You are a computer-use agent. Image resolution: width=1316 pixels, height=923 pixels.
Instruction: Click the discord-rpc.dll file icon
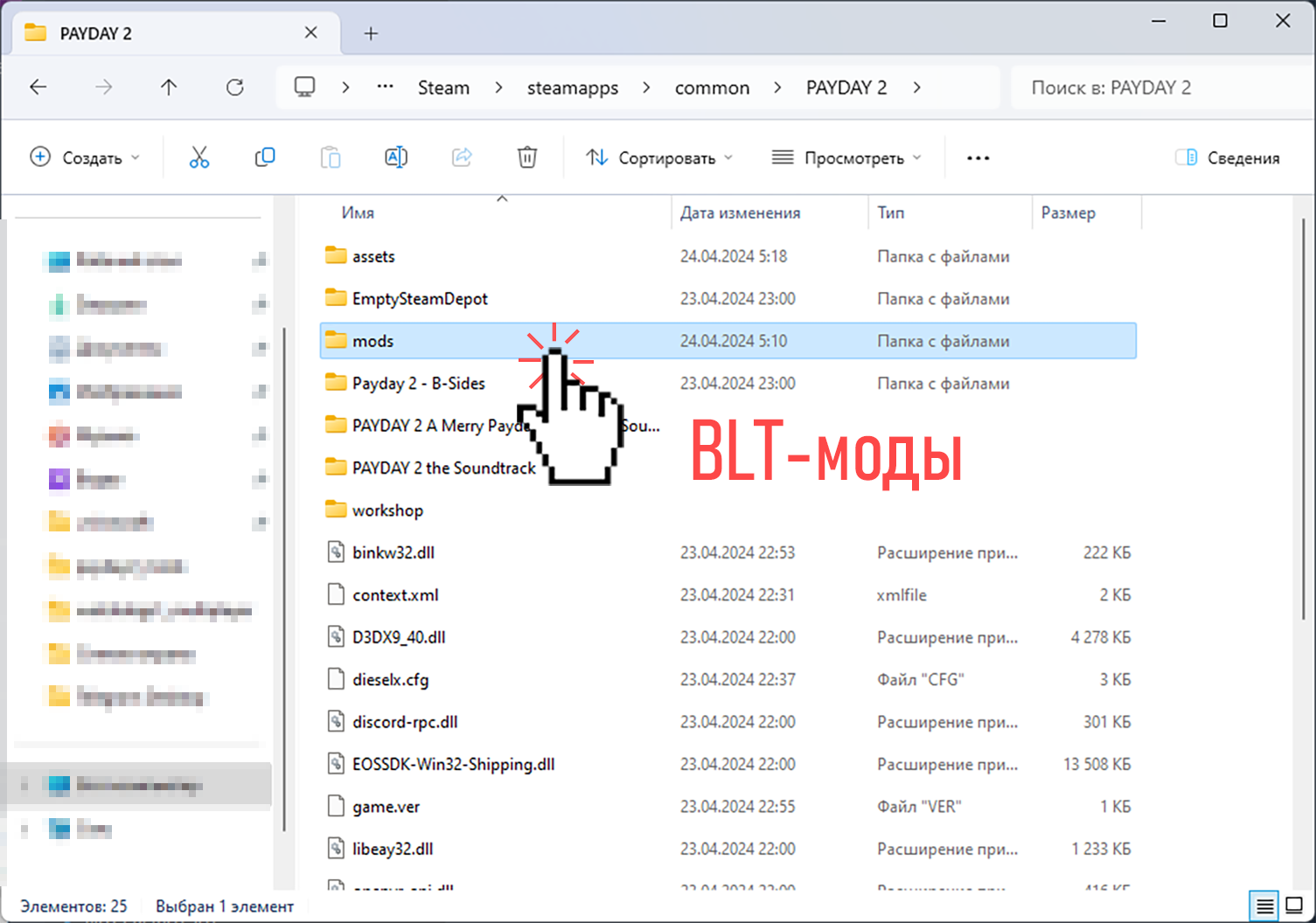coord(336,722)
